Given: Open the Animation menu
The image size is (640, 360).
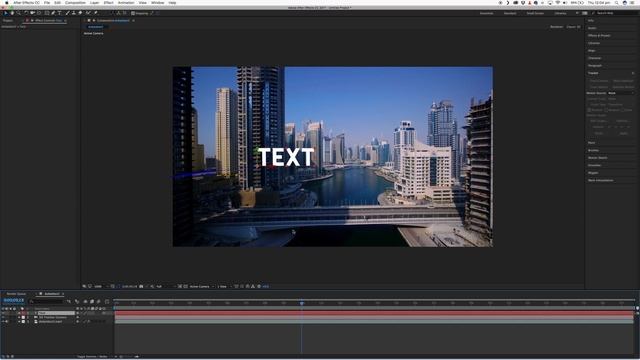Looking at the screenshot, I should click(x=126, y=2).
